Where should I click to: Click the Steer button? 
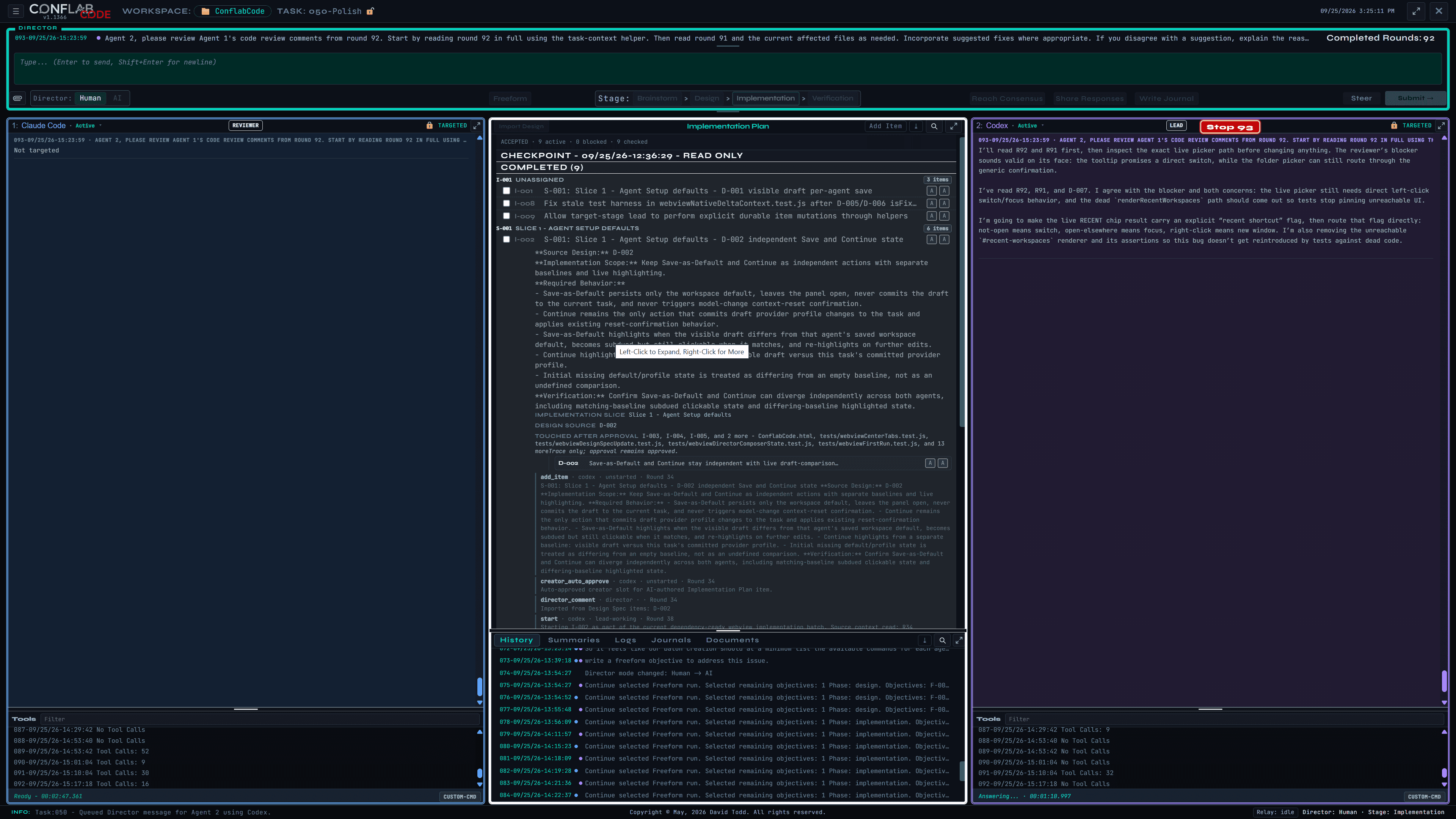pos(1361,98)
